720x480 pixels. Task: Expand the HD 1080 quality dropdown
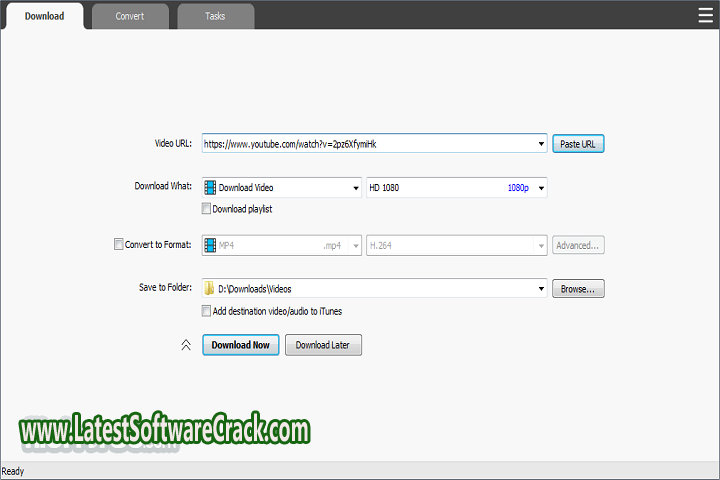[541, 188]
